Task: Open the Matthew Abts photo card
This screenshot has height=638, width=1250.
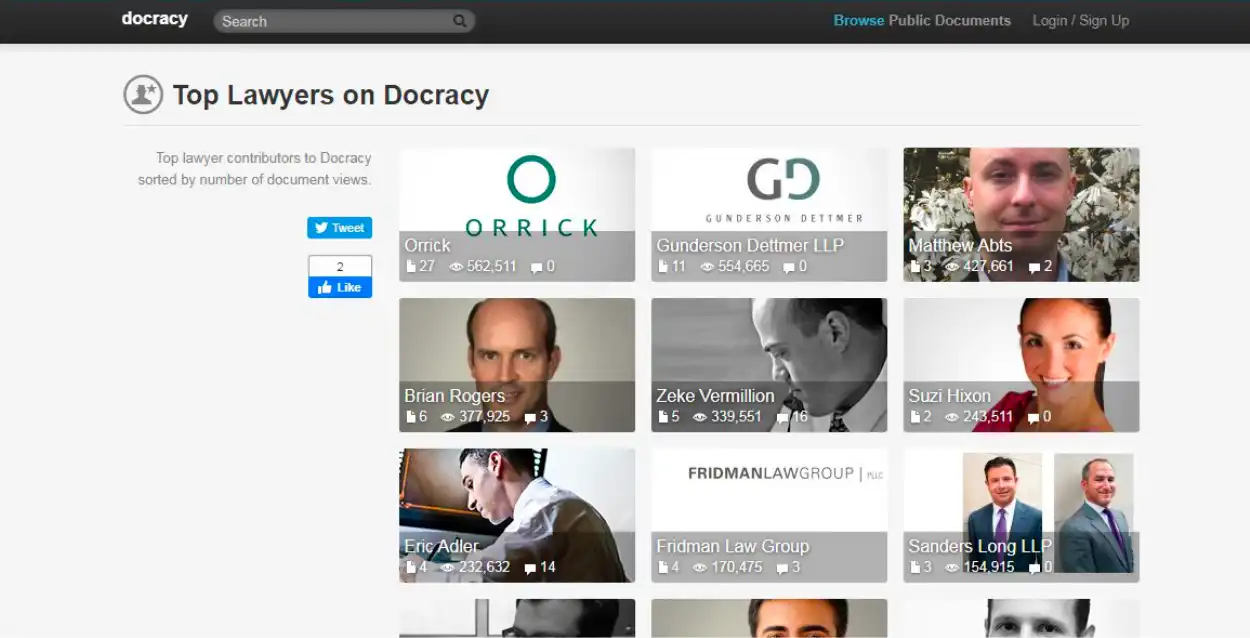Action: (1021, 214)
